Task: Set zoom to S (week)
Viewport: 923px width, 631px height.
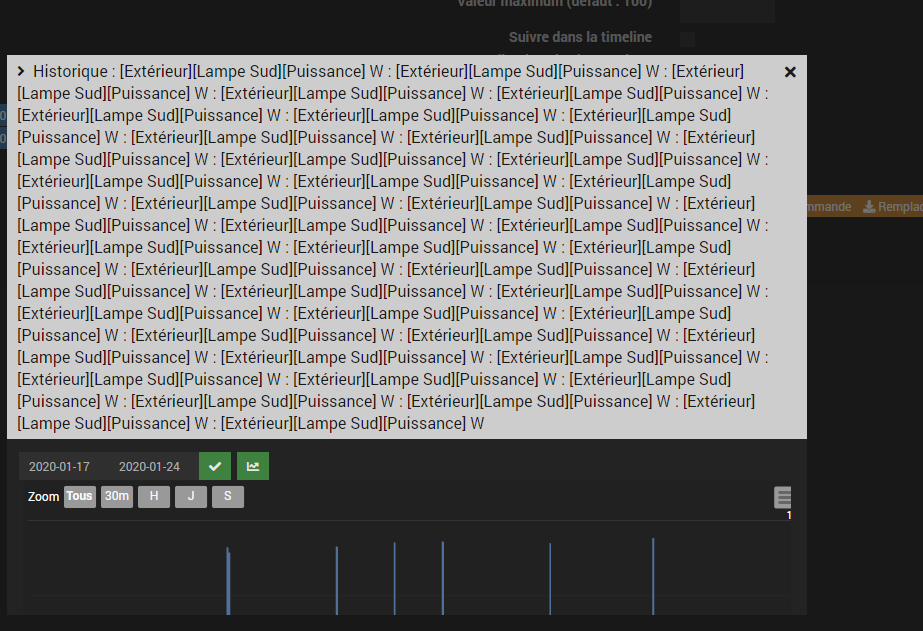Action: [228, 496]
